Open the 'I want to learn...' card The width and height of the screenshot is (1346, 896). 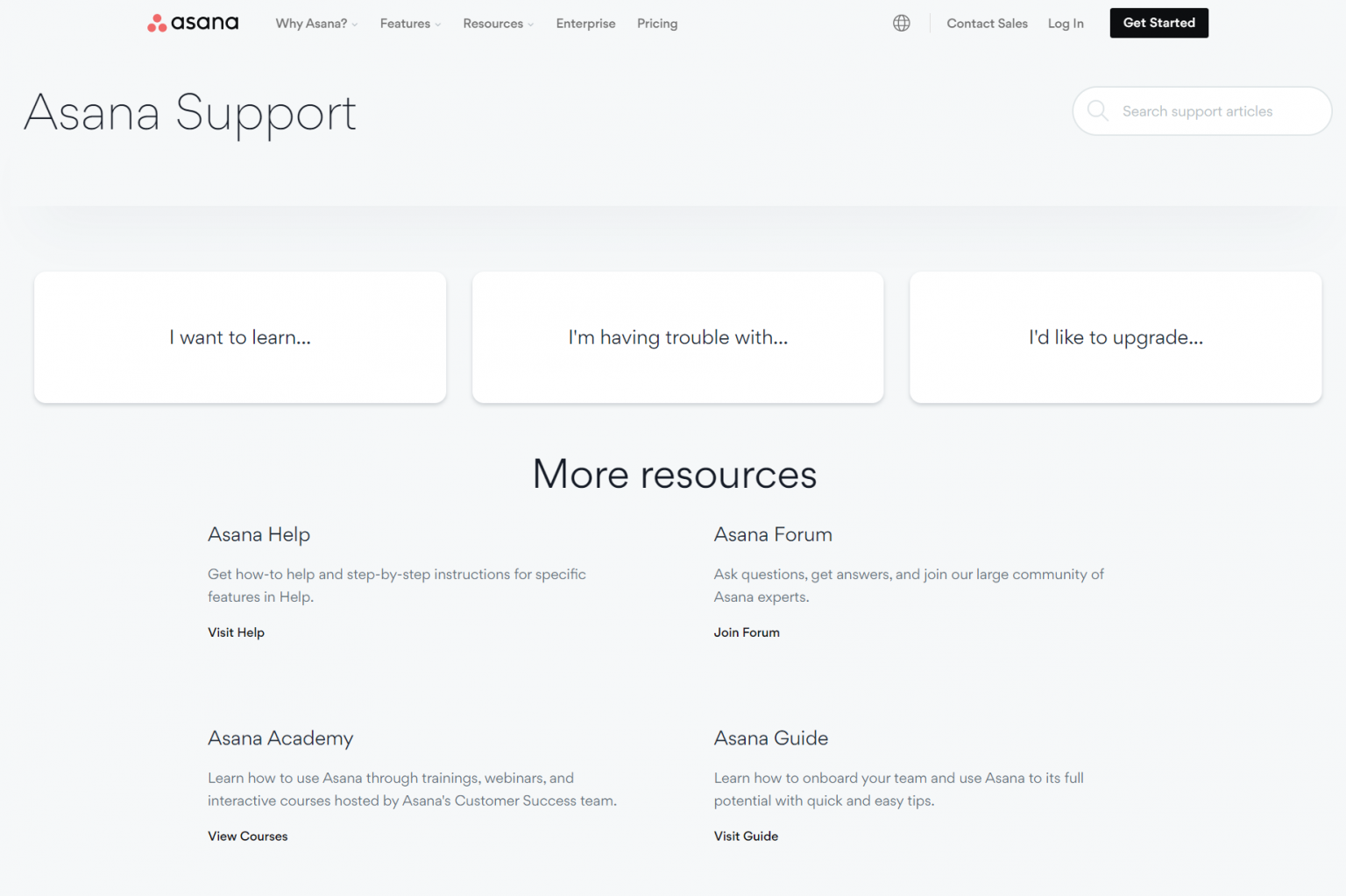[x=240, y=337]
